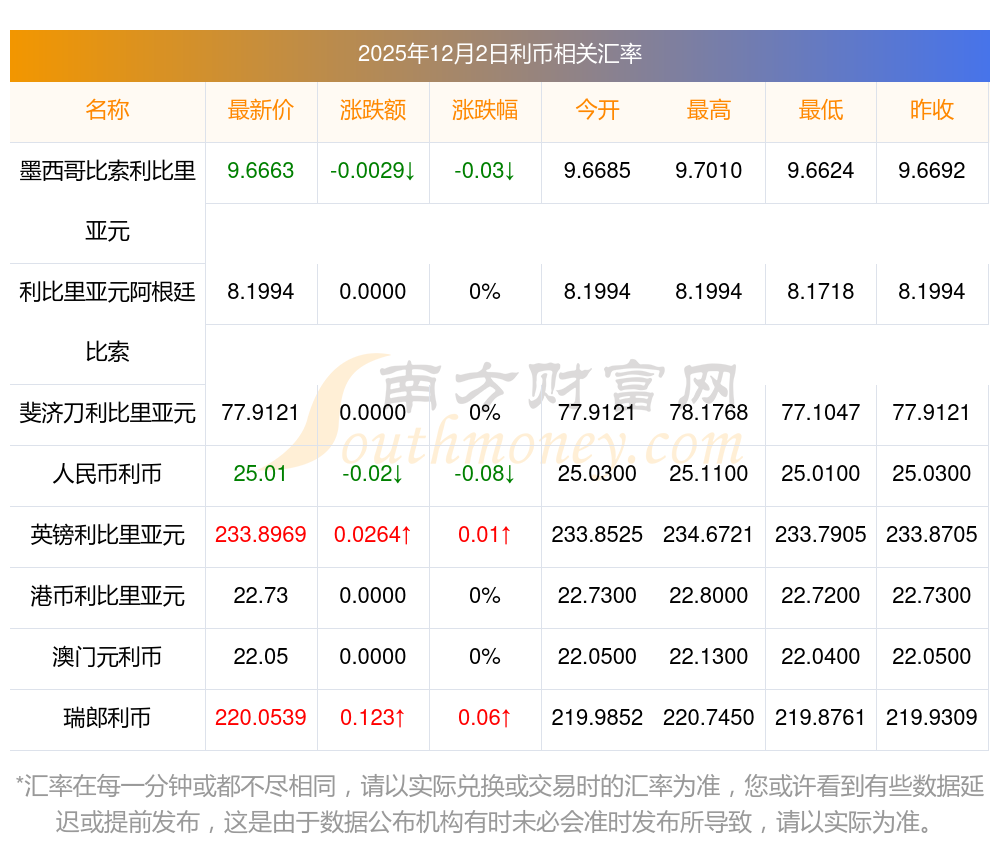Select the red latest price 233.8969
1000x853 pixels.
tap(261, 535)
